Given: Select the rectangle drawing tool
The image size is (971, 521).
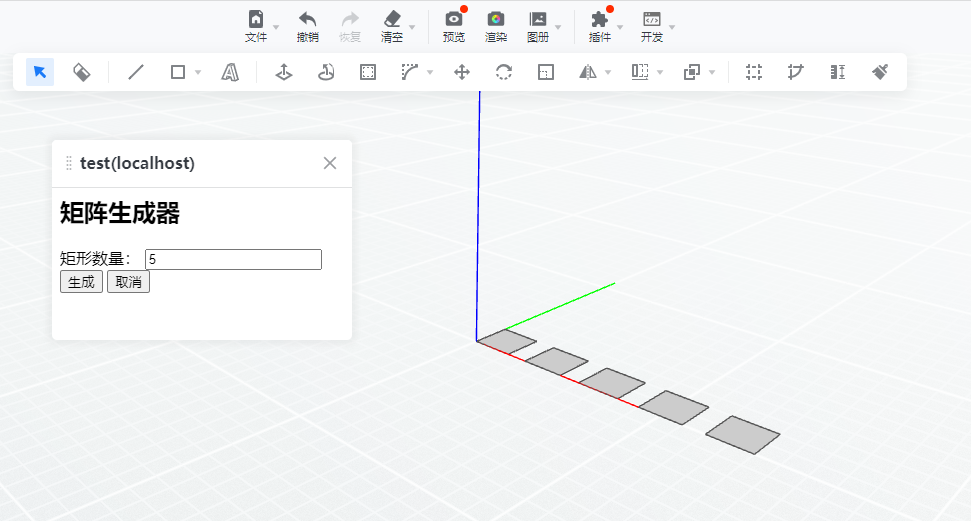Looking at the screenshot, I should (x=178, y=72).
